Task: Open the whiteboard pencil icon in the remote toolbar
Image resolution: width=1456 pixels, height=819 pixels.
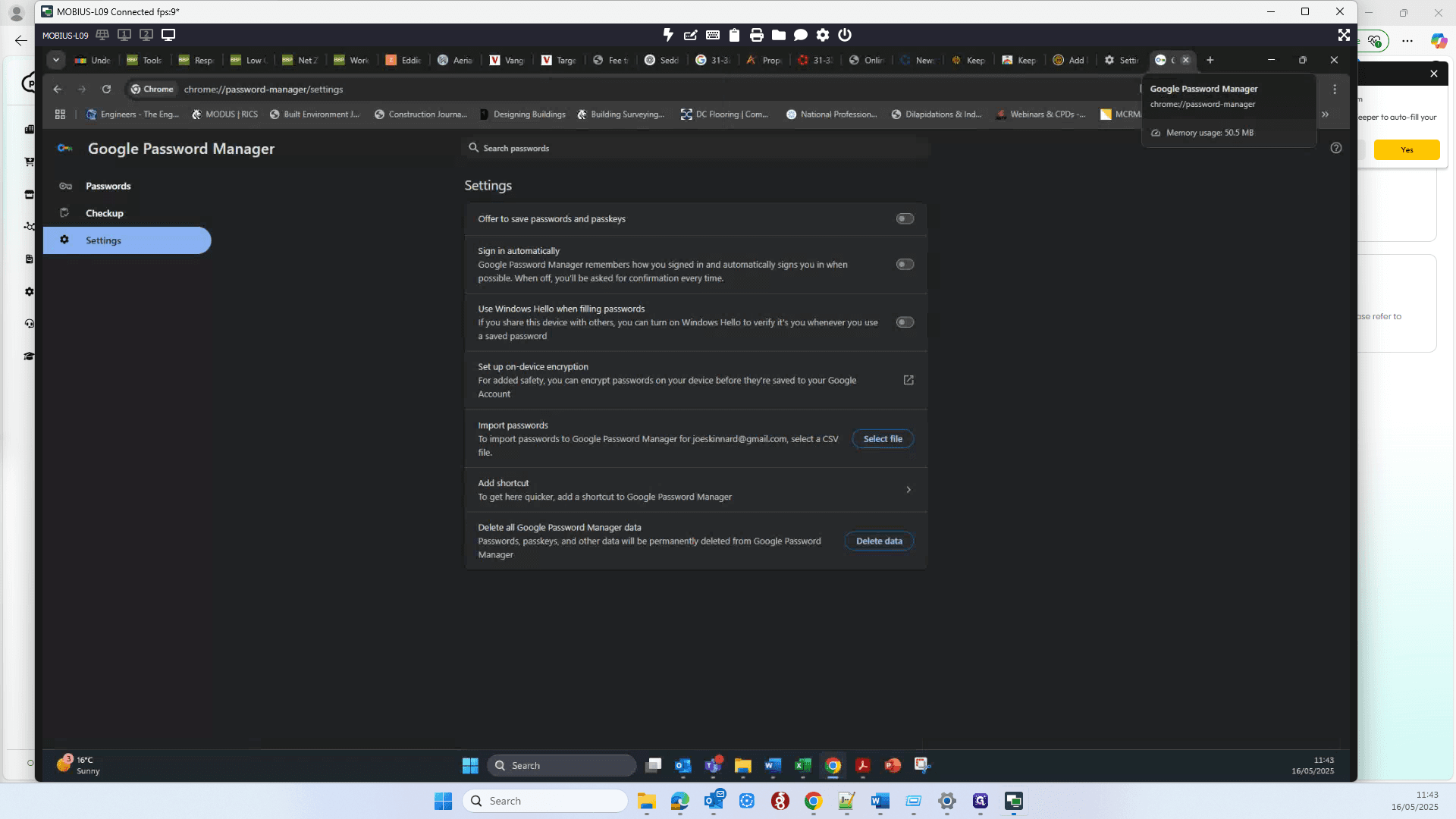Action: click(x=690, y=35)
